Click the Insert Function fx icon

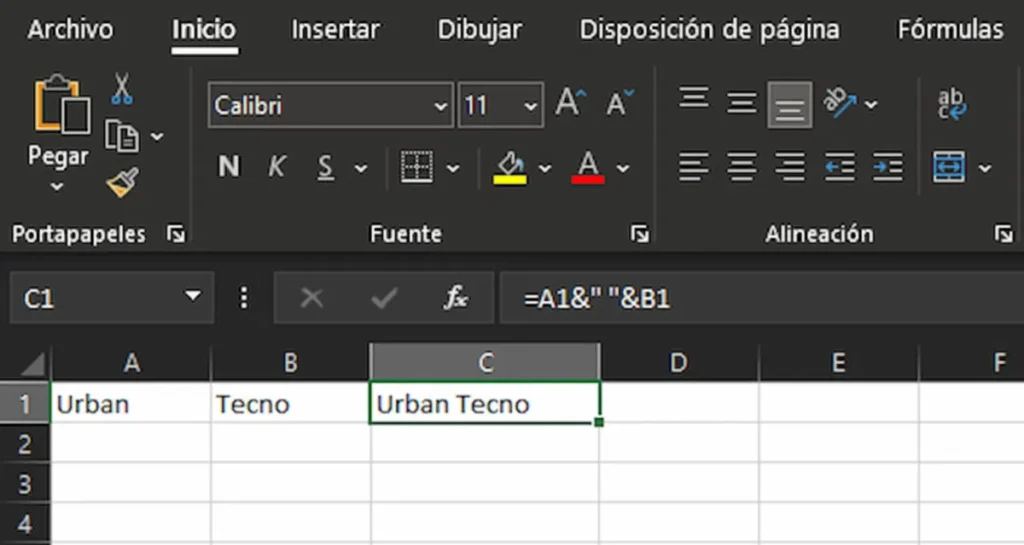pos(456,298)
